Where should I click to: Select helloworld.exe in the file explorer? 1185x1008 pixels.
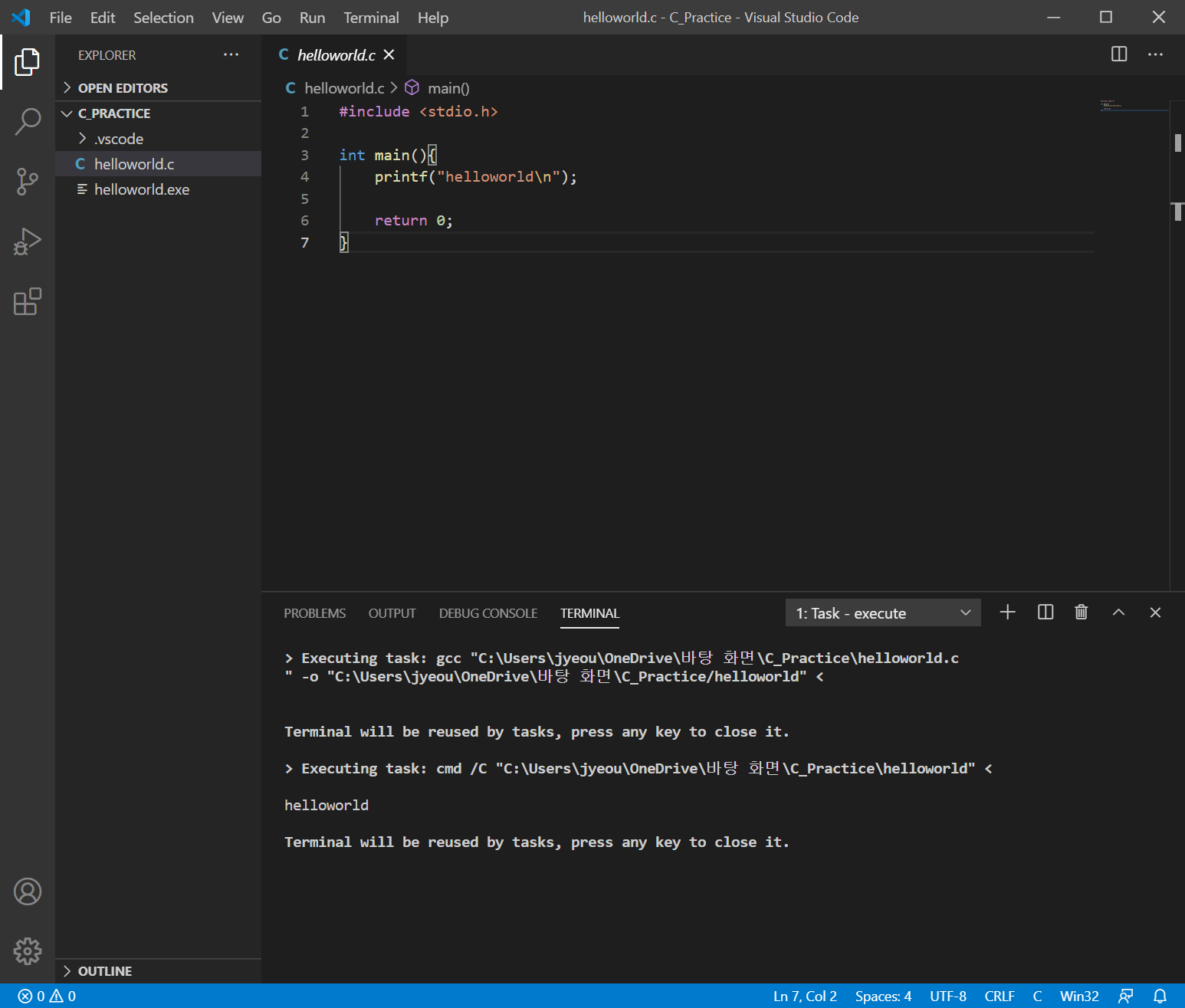[159, 189]
